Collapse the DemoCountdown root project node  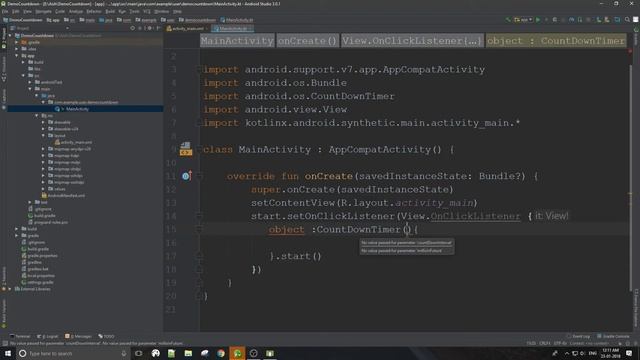[10, 36]
